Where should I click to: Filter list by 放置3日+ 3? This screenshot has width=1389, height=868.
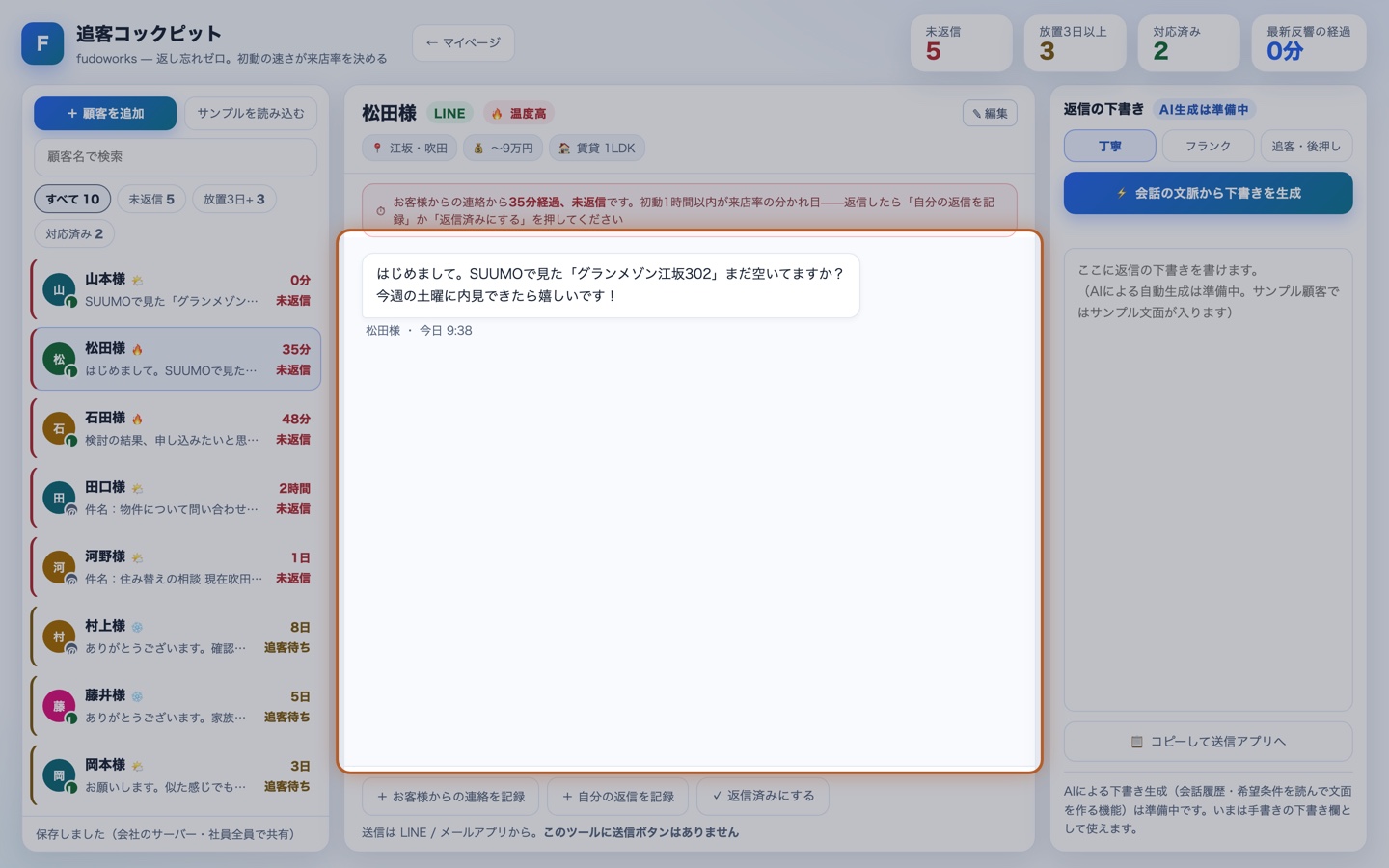point(234,199)
